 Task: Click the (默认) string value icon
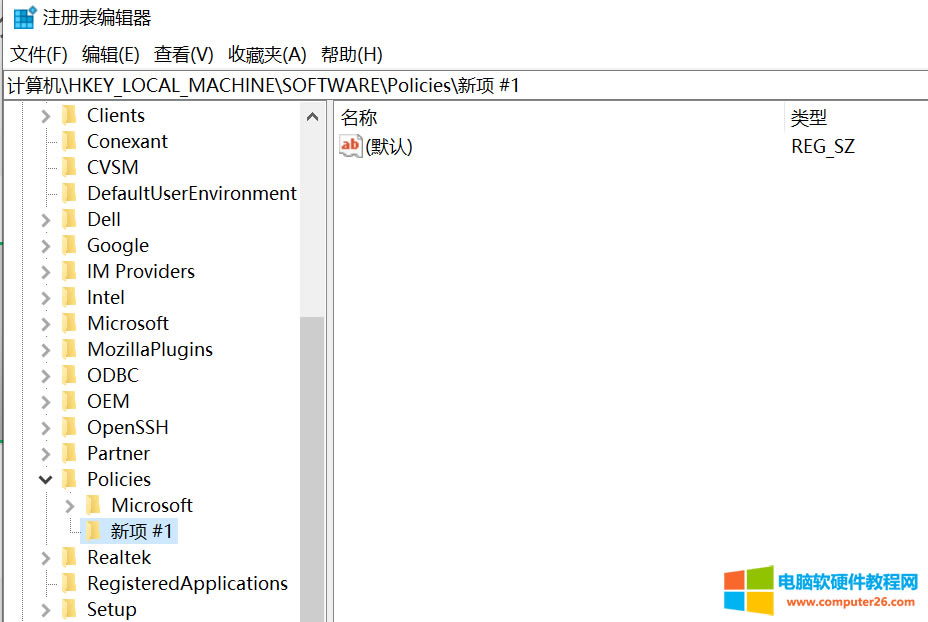pyautogui.click(x=350, y=147)
